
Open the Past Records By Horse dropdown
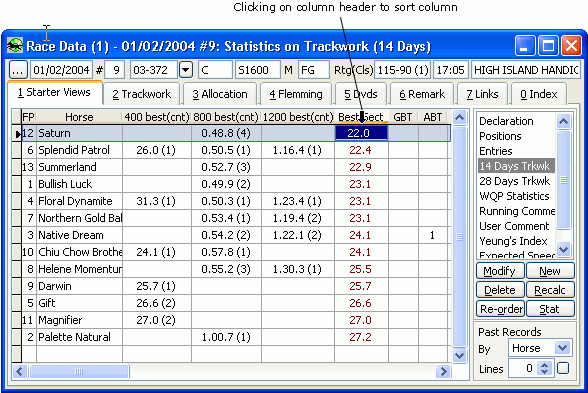coord(562,348)
